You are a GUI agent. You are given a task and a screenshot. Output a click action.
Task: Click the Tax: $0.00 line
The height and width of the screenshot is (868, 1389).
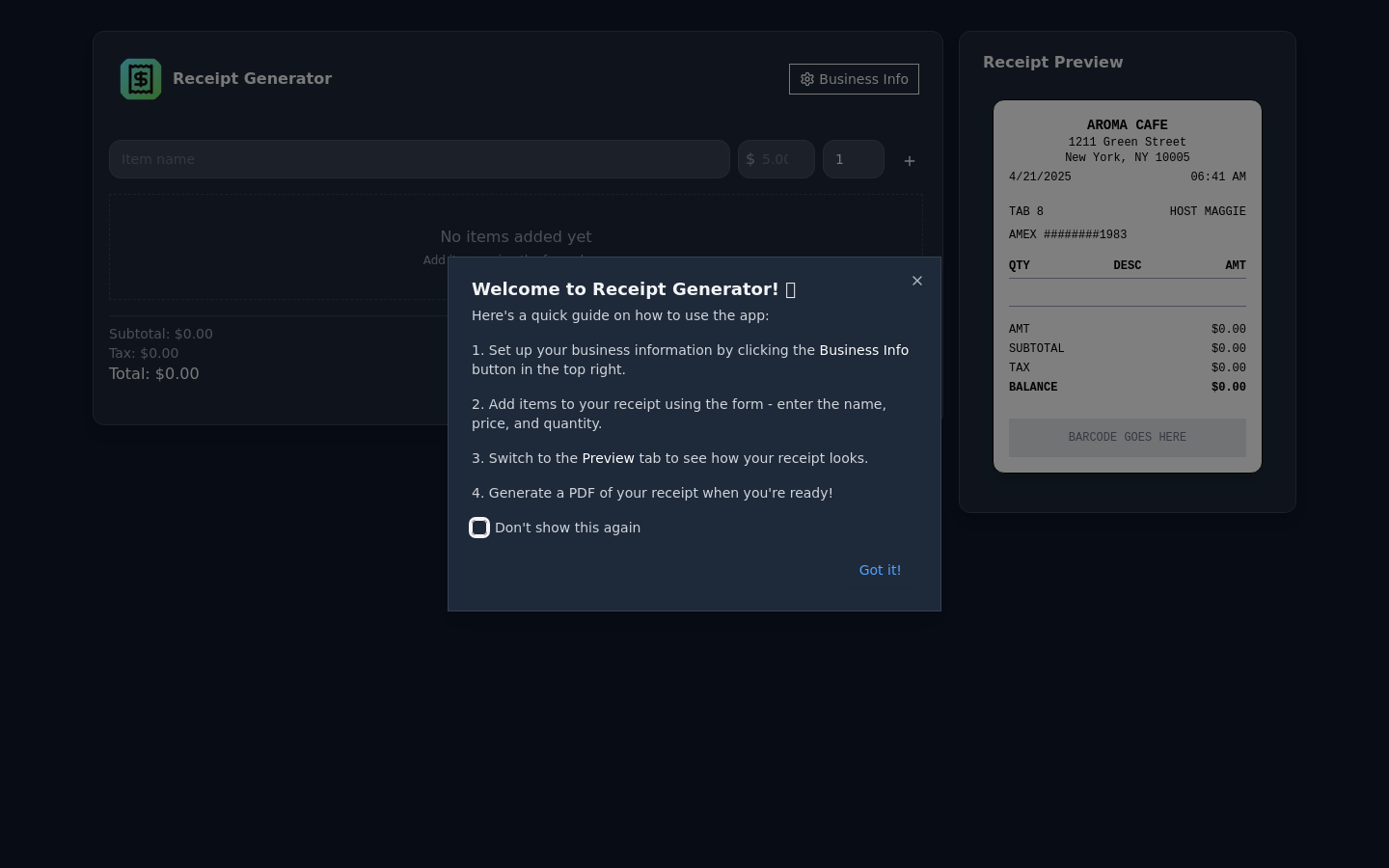pos(144,353)
